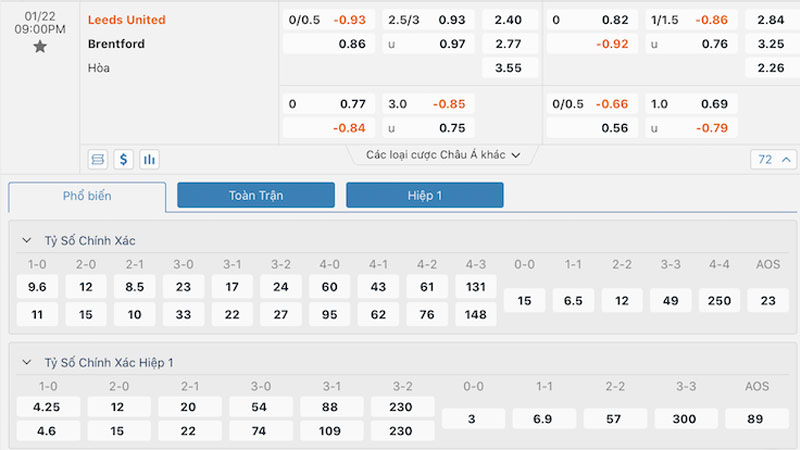Star the Leeds United vs Brentford match
800x450 pixels.
40,47
